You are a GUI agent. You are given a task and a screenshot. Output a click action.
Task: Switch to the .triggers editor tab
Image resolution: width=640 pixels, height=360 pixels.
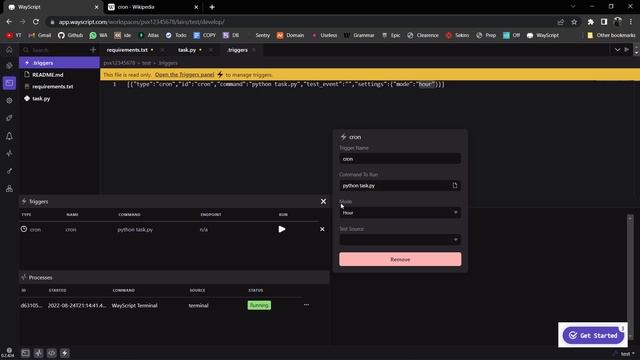pyautogui.click(x=238, y=50)
